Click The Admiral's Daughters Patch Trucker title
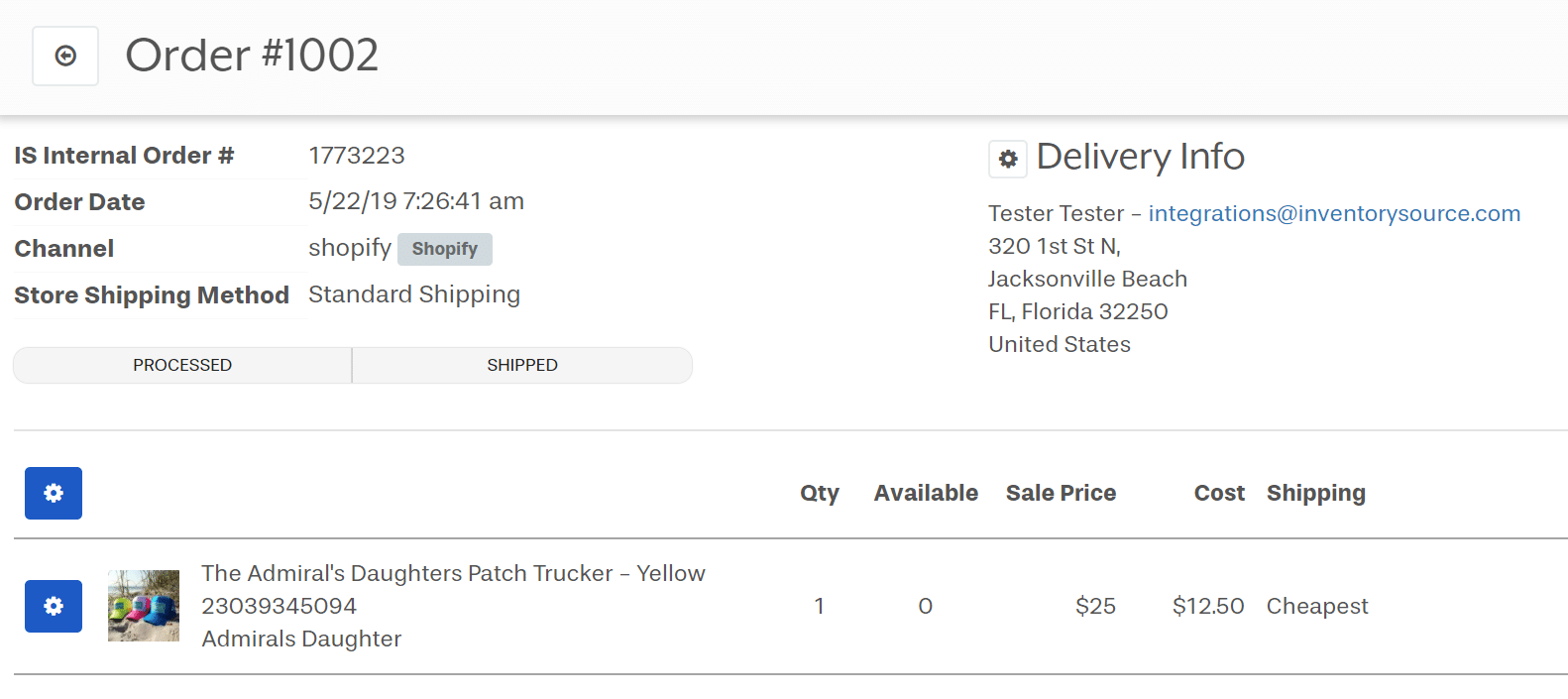1568x699 pixels. pyautogui.click(x=453, y=573)
